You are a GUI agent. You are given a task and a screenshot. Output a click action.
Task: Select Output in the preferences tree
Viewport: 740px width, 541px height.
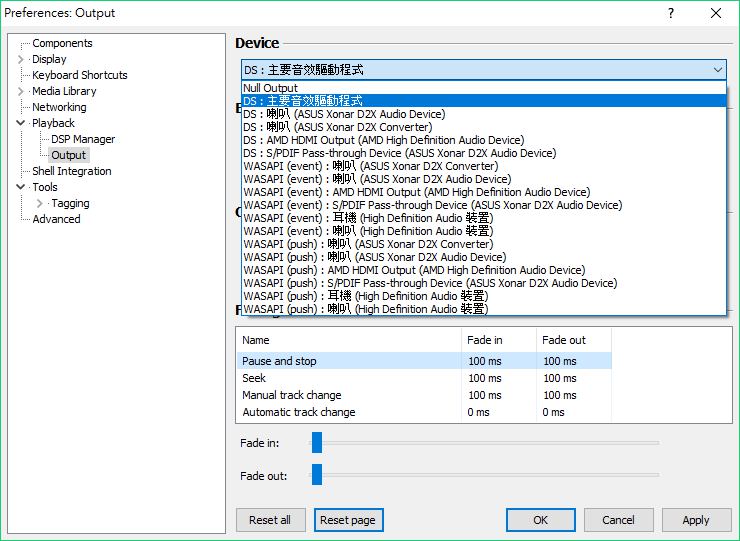click(68, 155)
